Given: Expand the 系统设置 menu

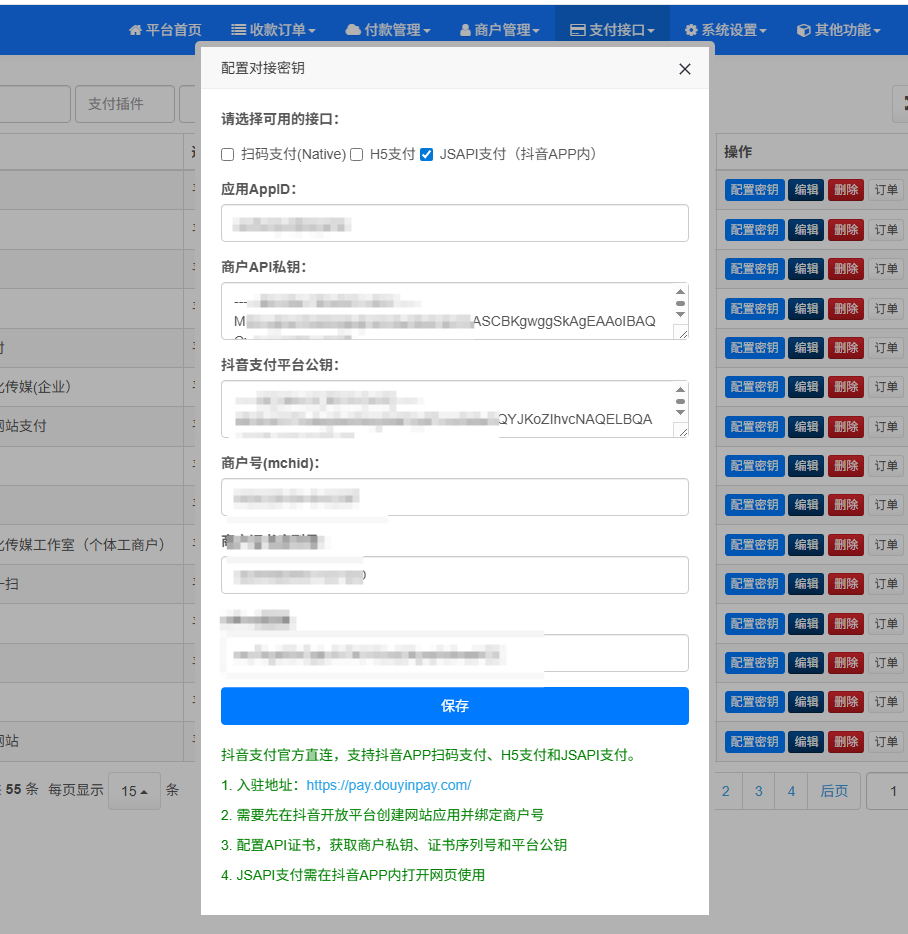Looking at the screenshot, I should [x=726, y=30].
